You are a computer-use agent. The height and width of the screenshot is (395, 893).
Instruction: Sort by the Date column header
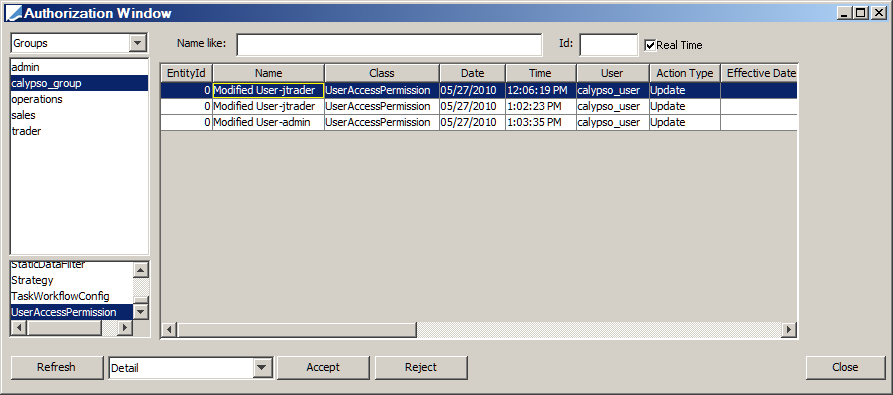tap(472, 73)
